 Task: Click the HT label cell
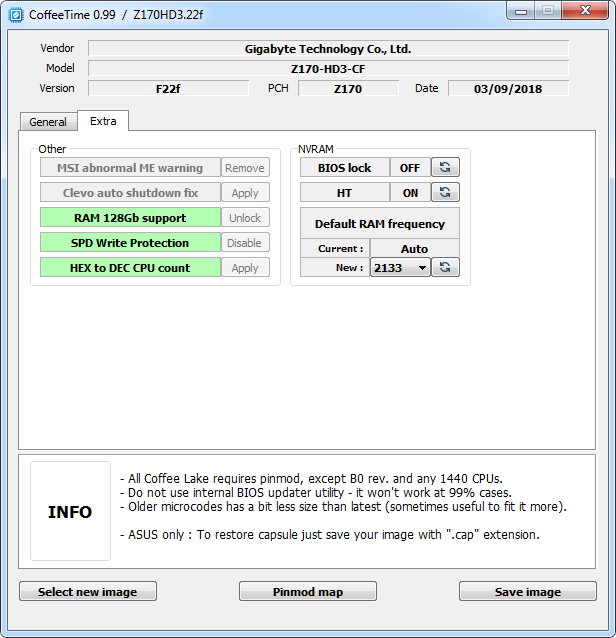345,192
